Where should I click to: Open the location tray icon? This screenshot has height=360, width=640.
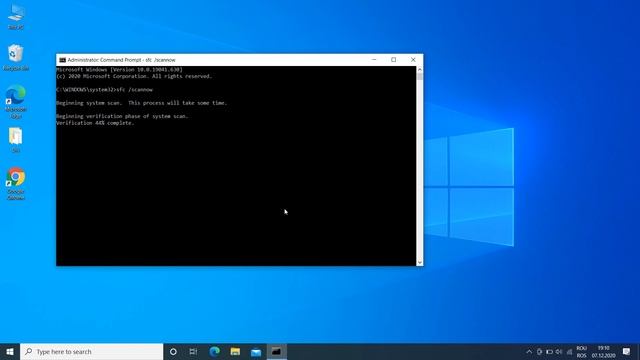(x=539, y=351)
